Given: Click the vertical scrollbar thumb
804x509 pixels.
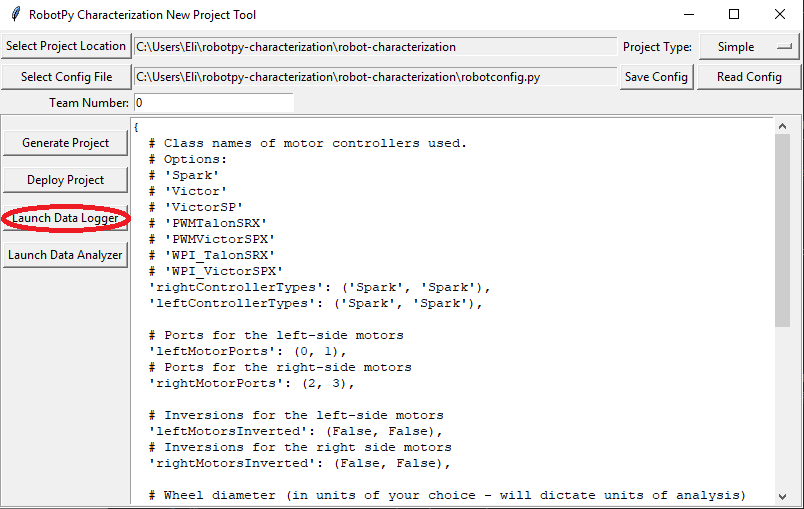Looking at the screenshot, I should pos(782,230).
